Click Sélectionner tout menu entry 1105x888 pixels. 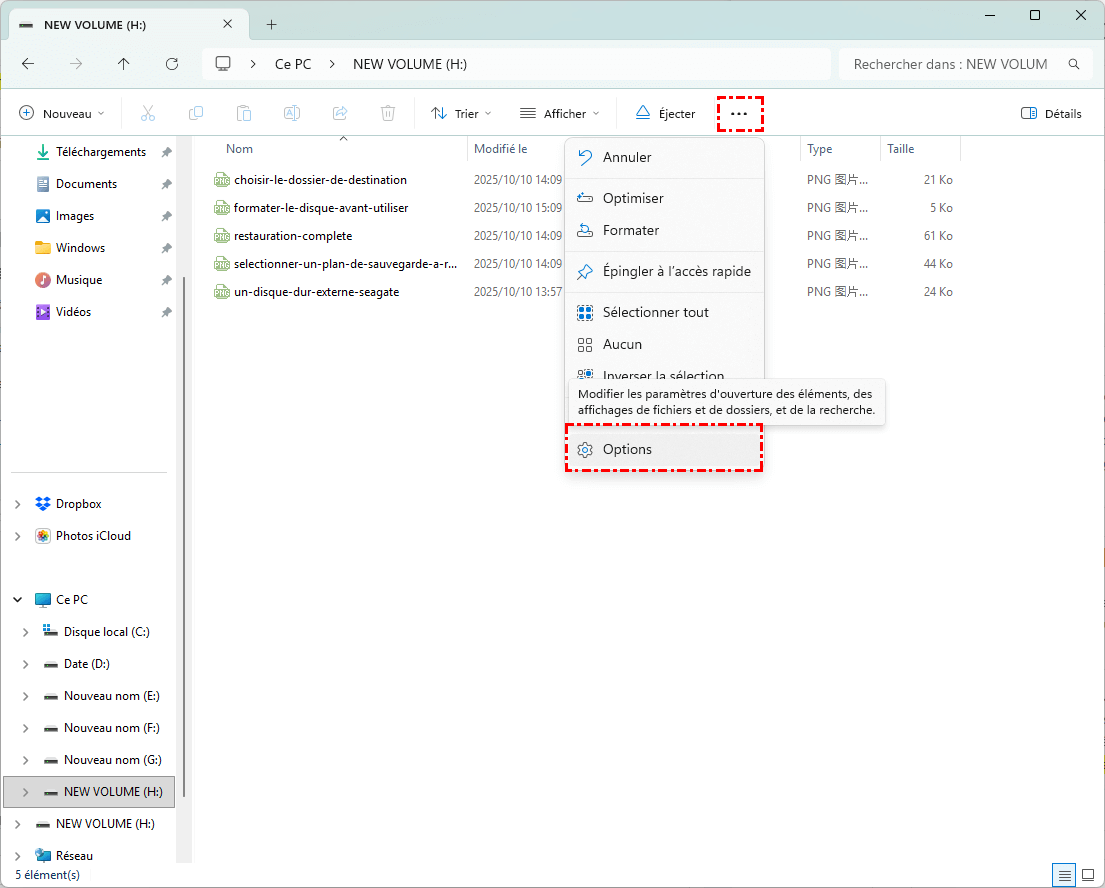pyautogui.click(x=655, y=312)
